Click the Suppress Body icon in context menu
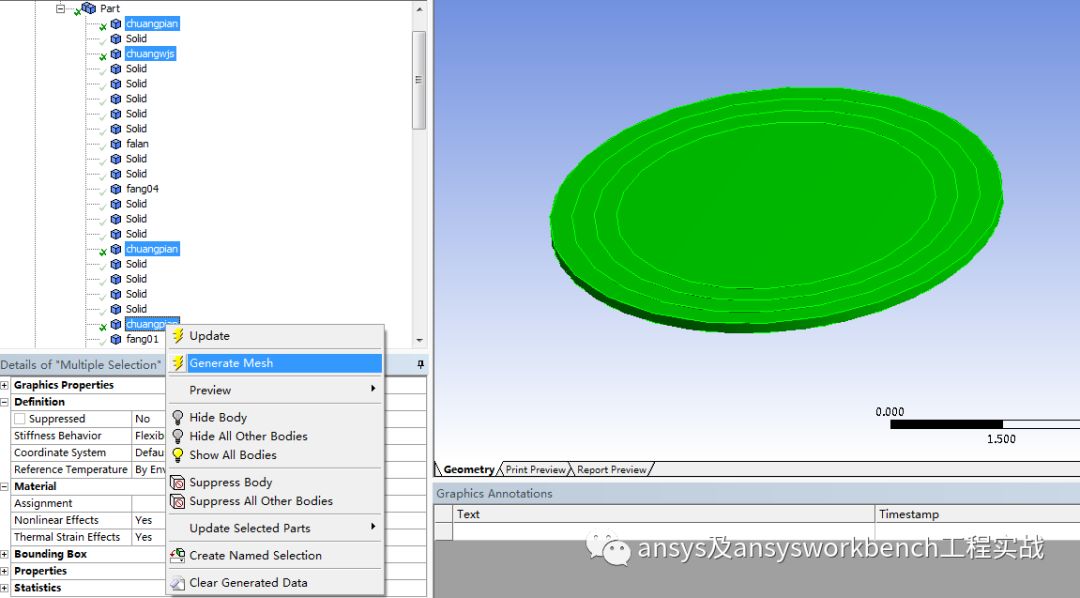This screenshot has height=598, width=1080. pyautogui.click(x=180, y=482)
